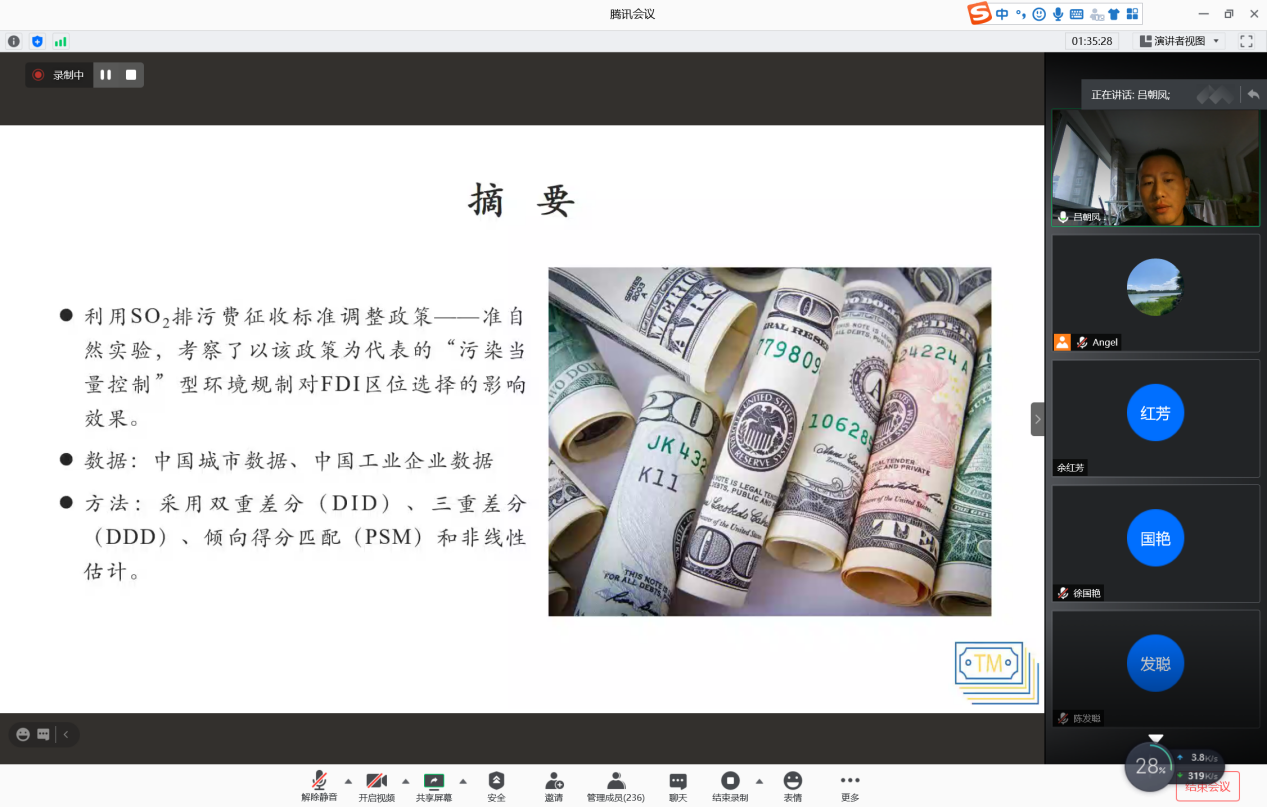Pause the ongoing recording
1267x807 pixels.
(x=106, y=75)
